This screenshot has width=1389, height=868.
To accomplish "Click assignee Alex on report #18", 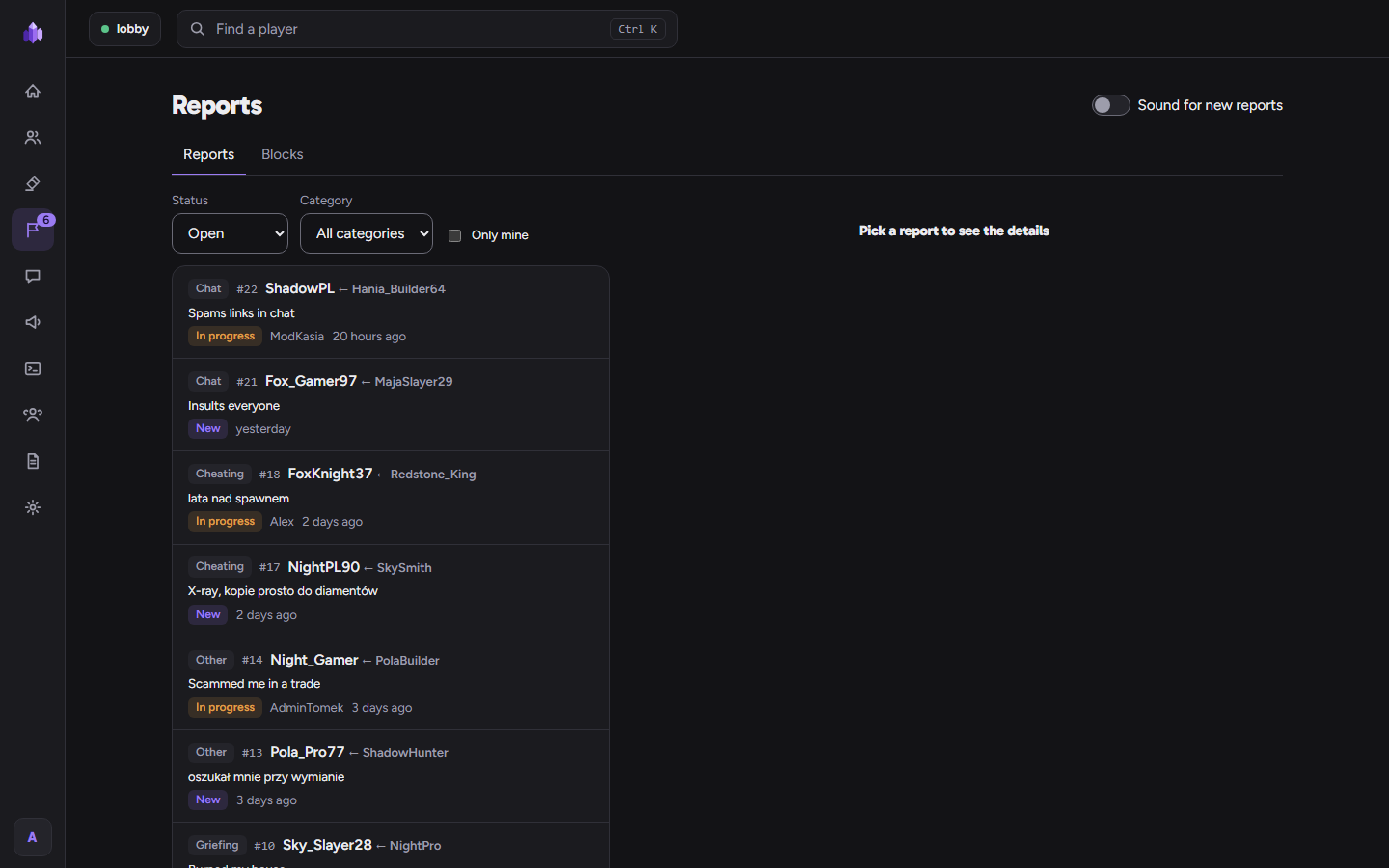I will (282, 522).
